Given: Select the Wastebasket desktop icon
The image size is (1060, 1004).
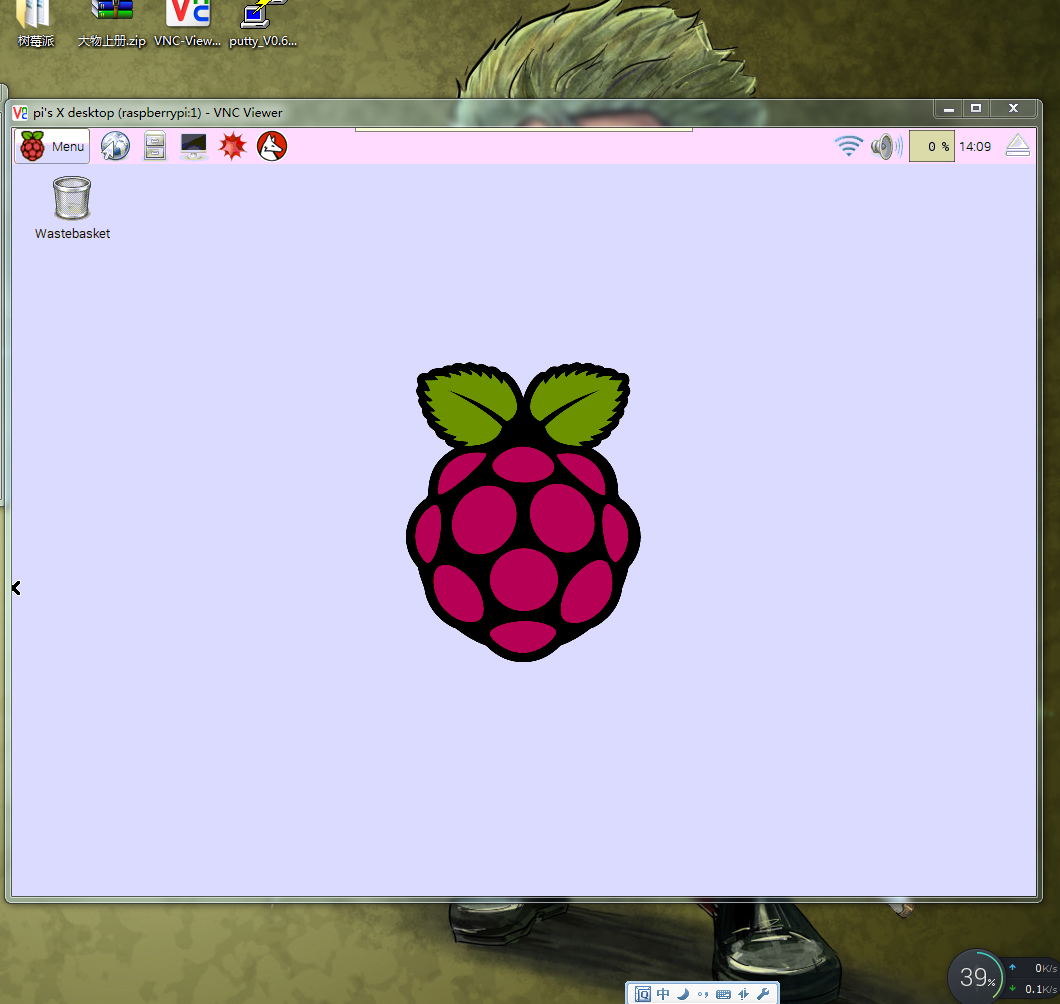Looking at the screenshot, I should (x=72, y=208).
